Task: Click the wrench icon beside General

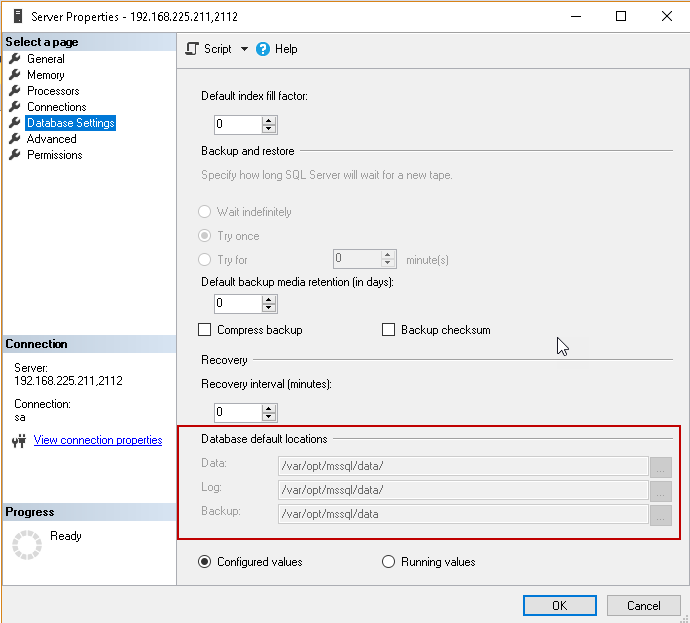Action: click(15, 59)
